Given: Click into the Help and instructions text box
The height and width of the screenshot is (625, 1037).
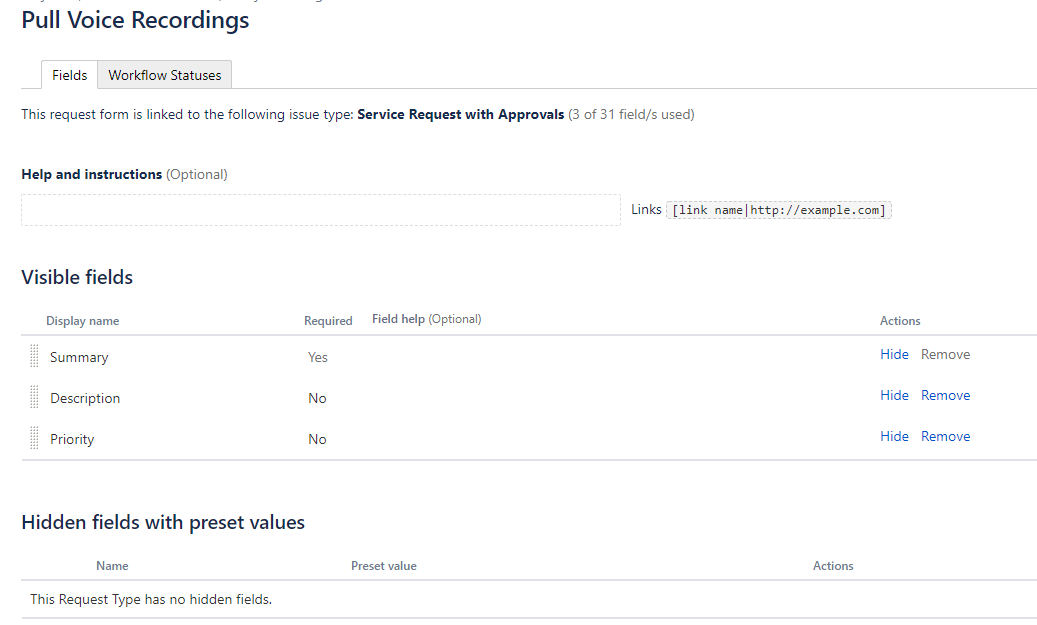Looking at the screenshot, I should click(x=321, y=210).
